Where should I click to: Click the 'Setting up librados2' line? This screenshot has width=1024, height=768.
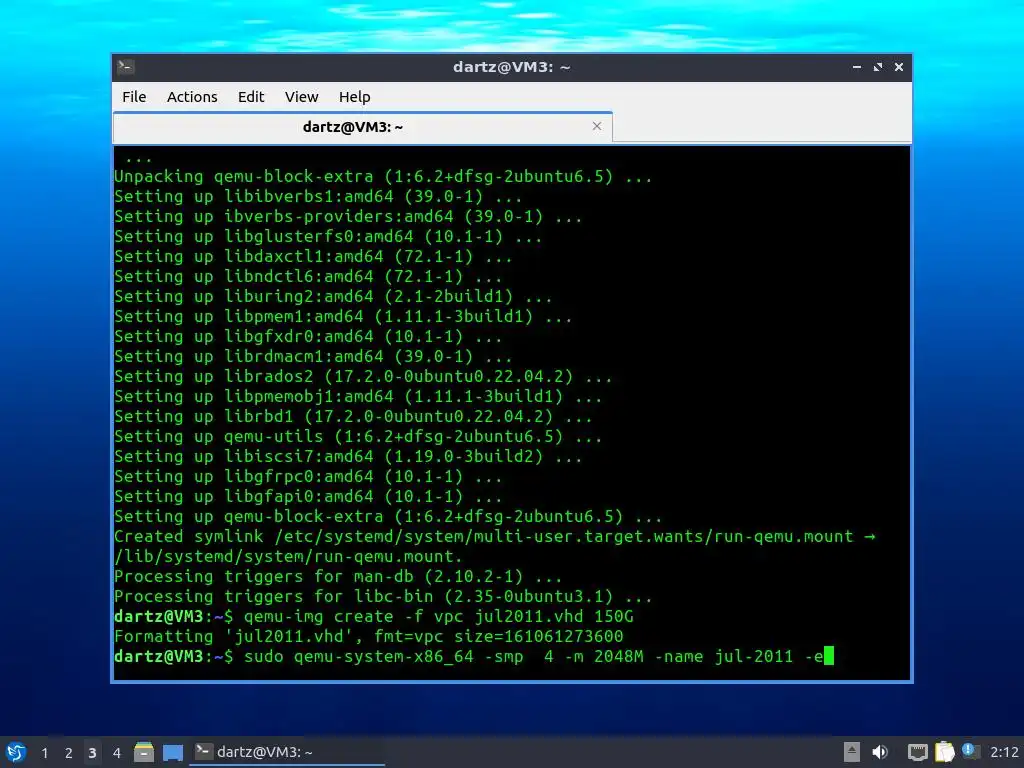tap(363, 376)
